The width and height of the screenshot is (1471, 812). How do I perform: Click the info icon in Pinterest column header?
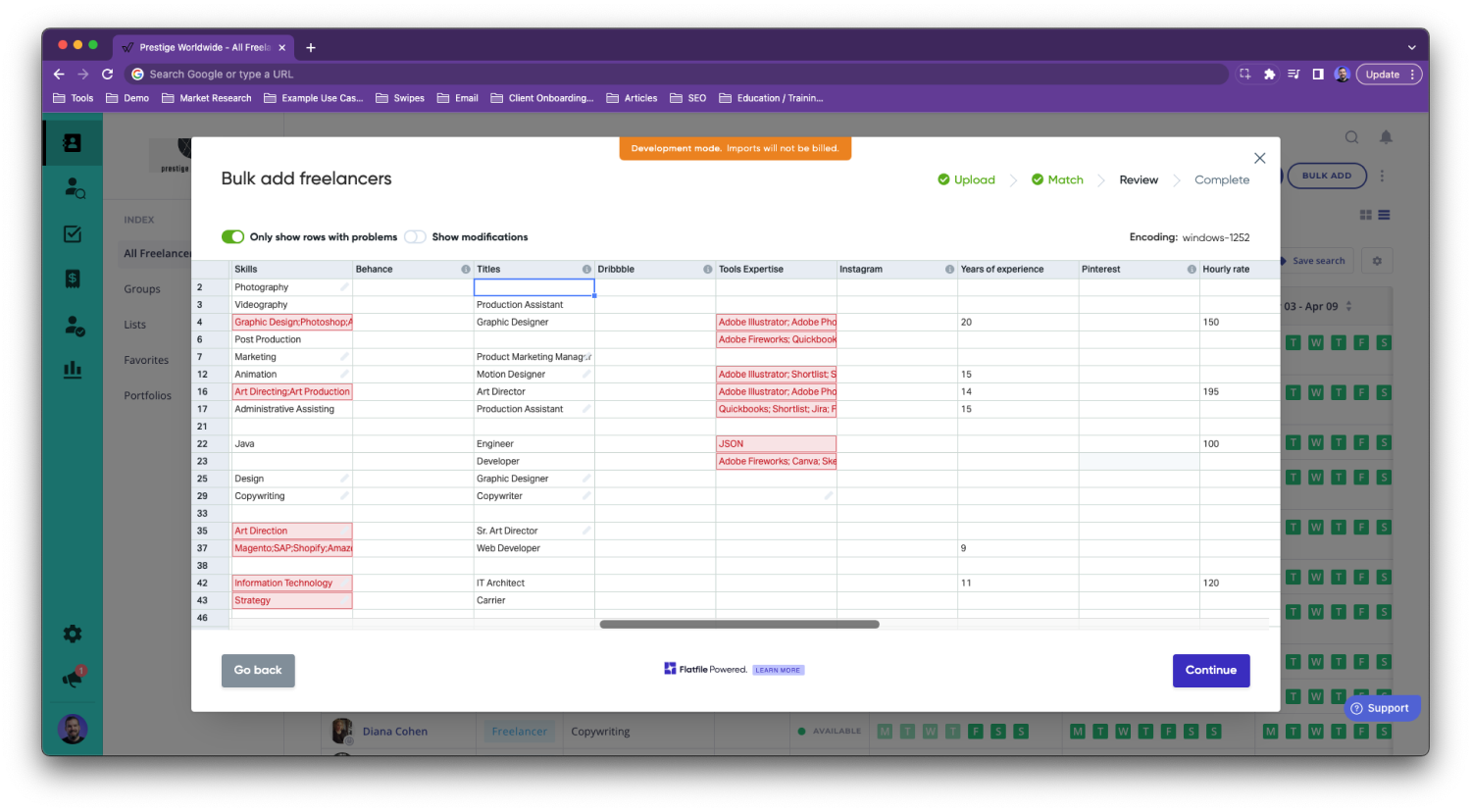pos(1192,270)
